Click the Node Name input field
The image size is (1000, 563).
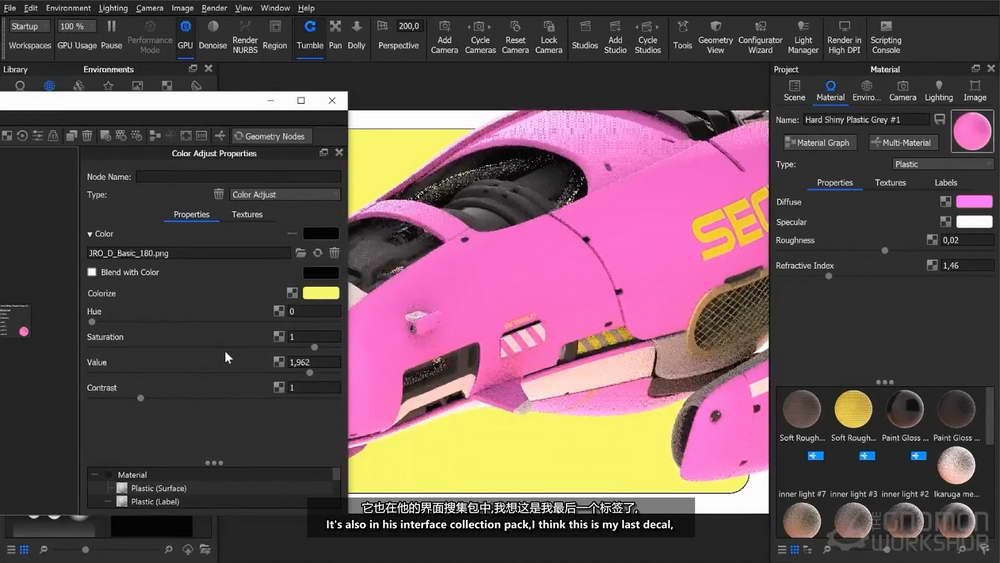coord(238,177)
